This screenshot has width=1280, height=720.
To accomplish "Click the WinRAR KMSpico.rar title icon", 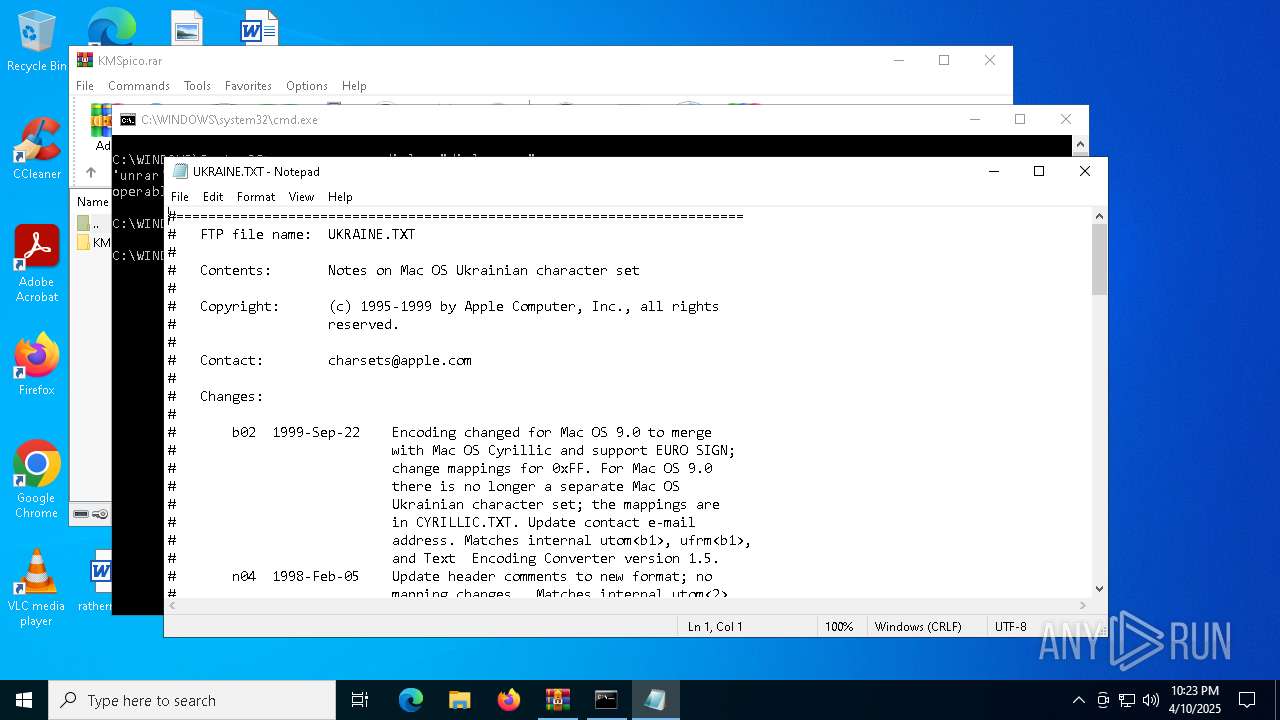I will tap(85, 60).
